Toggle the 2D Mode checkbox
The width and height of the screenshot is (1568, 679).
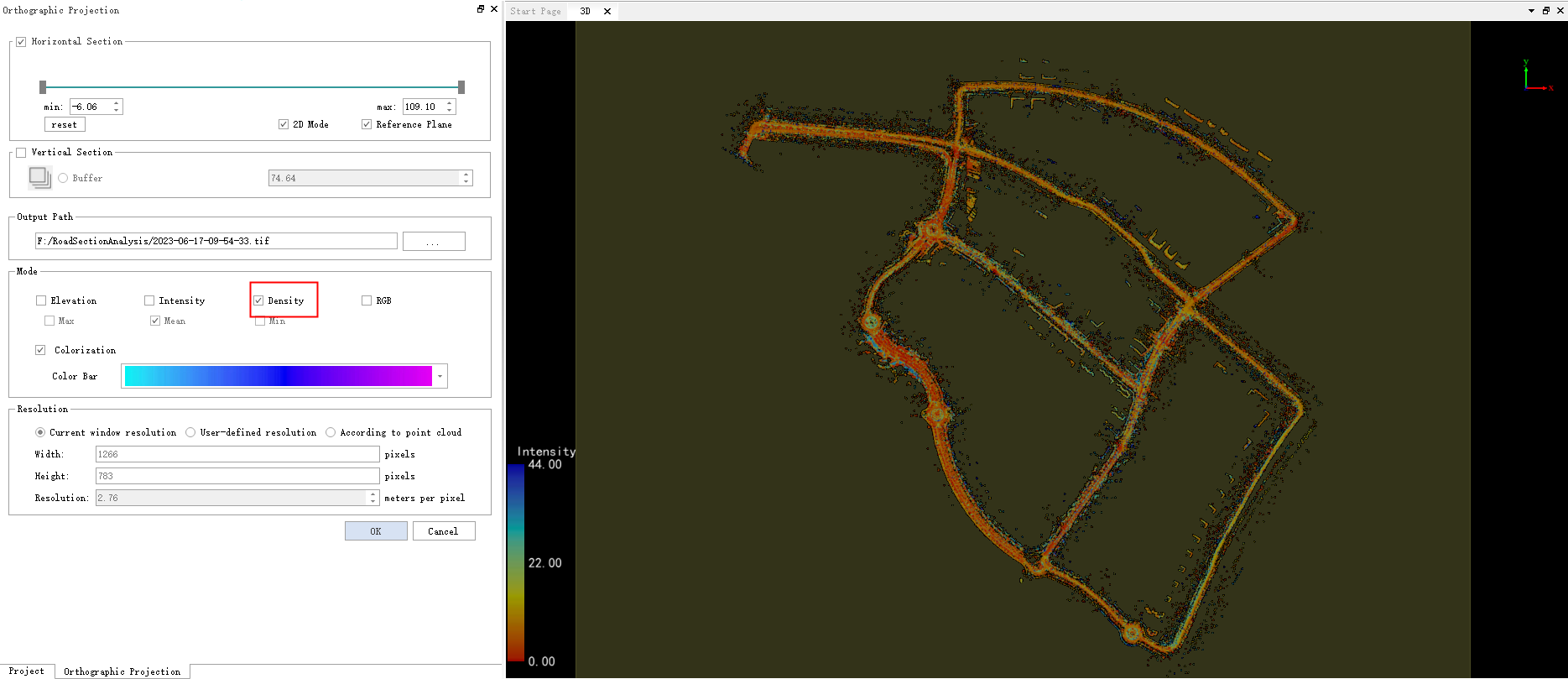[284, 124]
